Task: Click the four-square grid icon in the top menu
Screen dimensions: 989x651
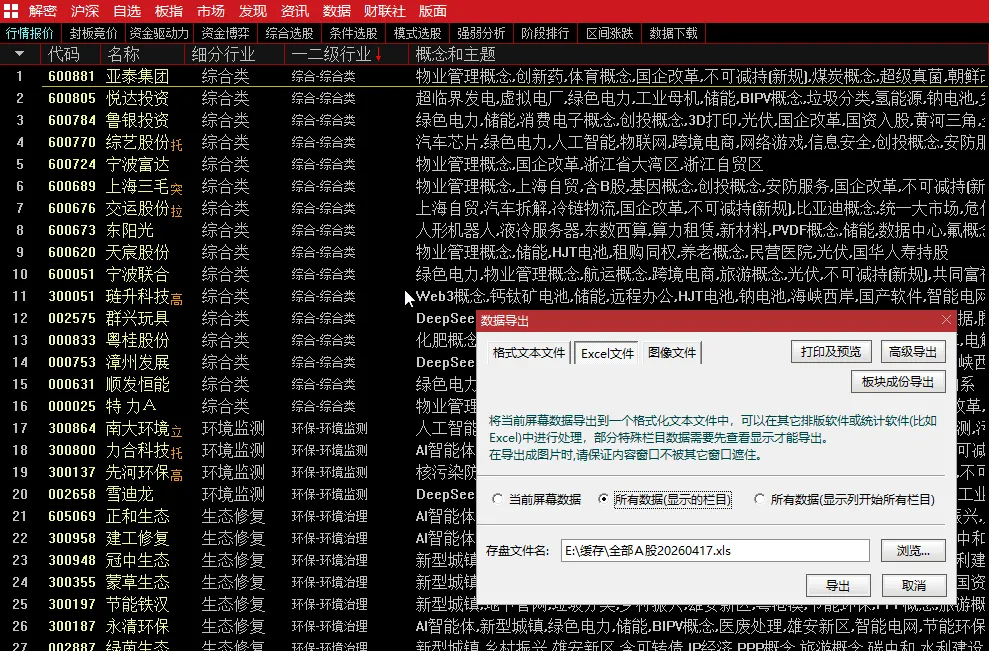Action: coord(11,11)
